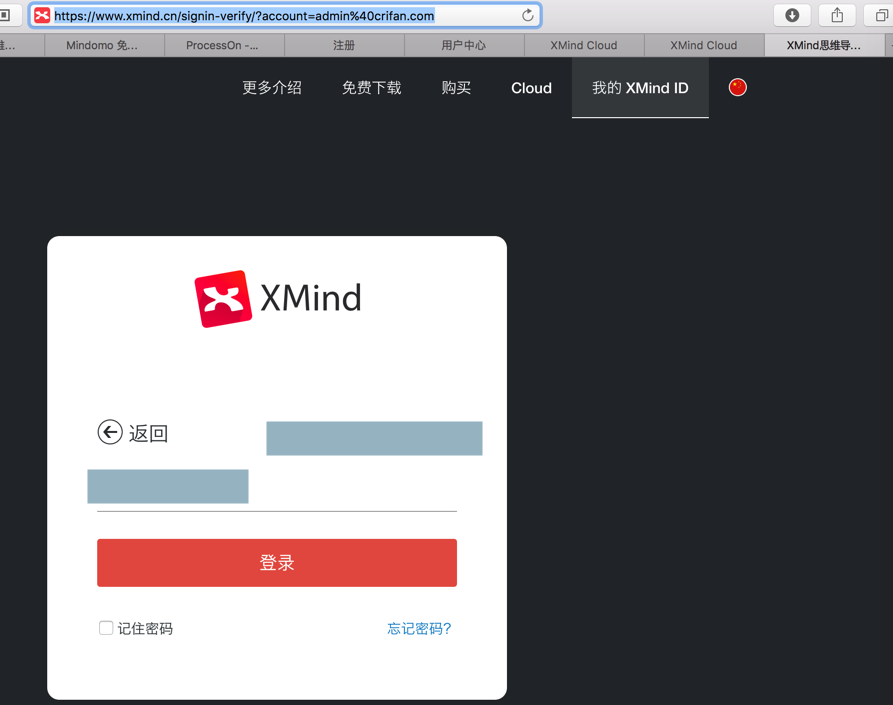The height and width of the screenshot is (705, 893).
Task: Open Safari downloads with the arrow icon
Action: coord(792,15)
